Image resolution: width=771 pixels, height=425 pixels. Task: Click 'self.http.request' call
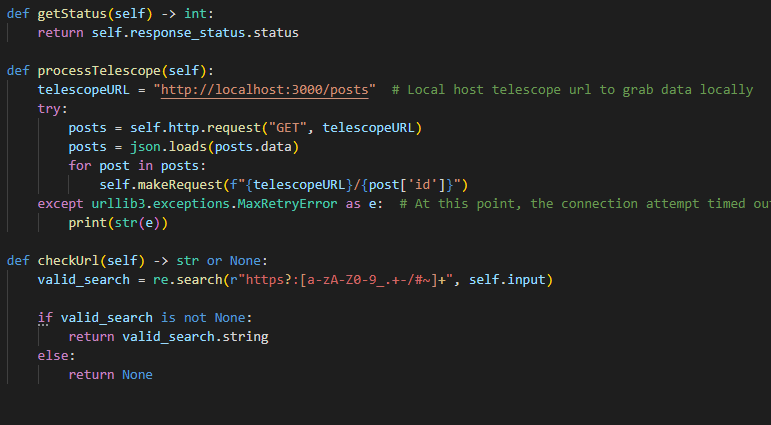pos(195,128)
